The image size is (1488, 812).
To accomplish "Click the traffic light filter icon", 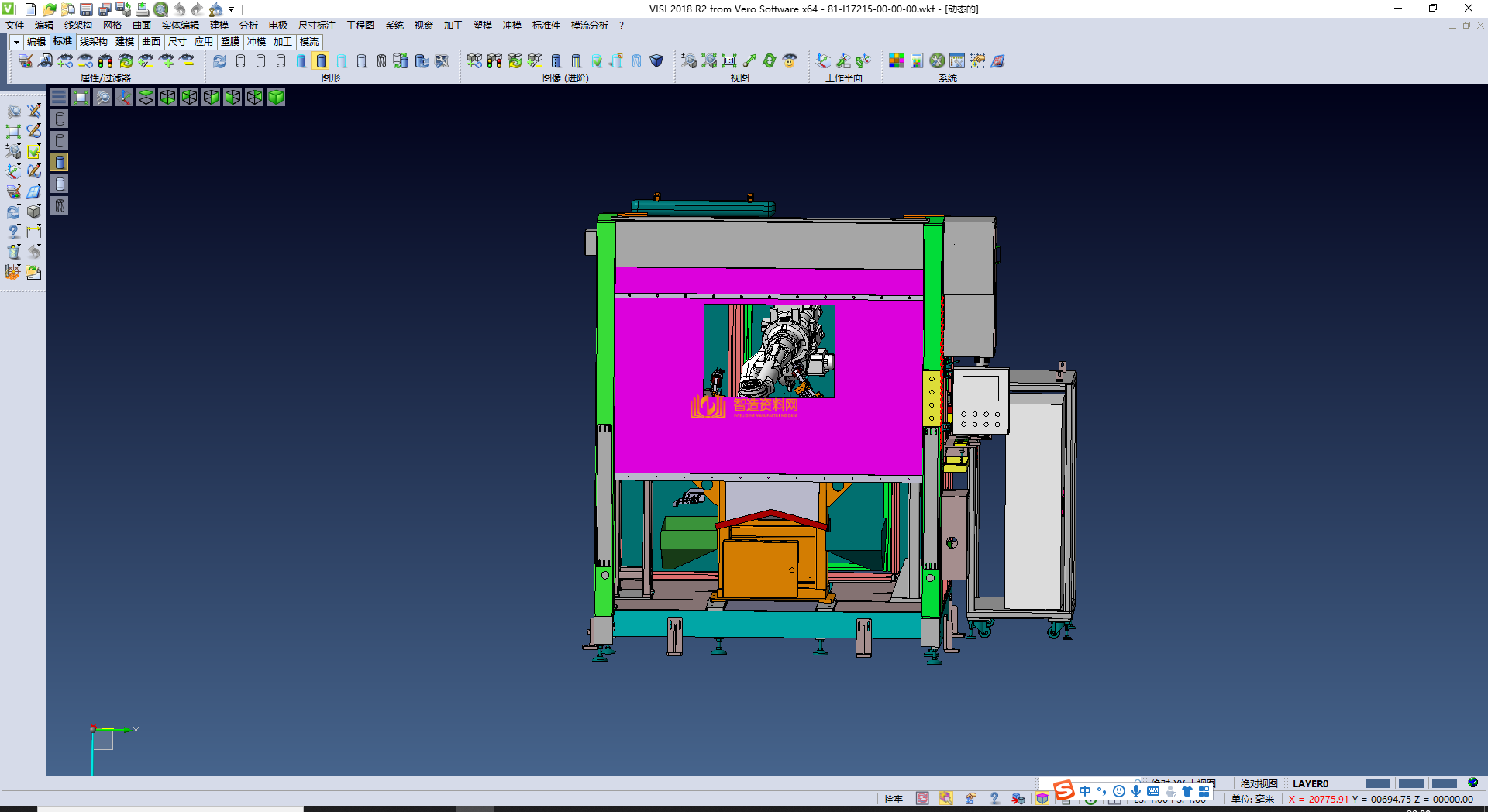I will tap(105, 60).
